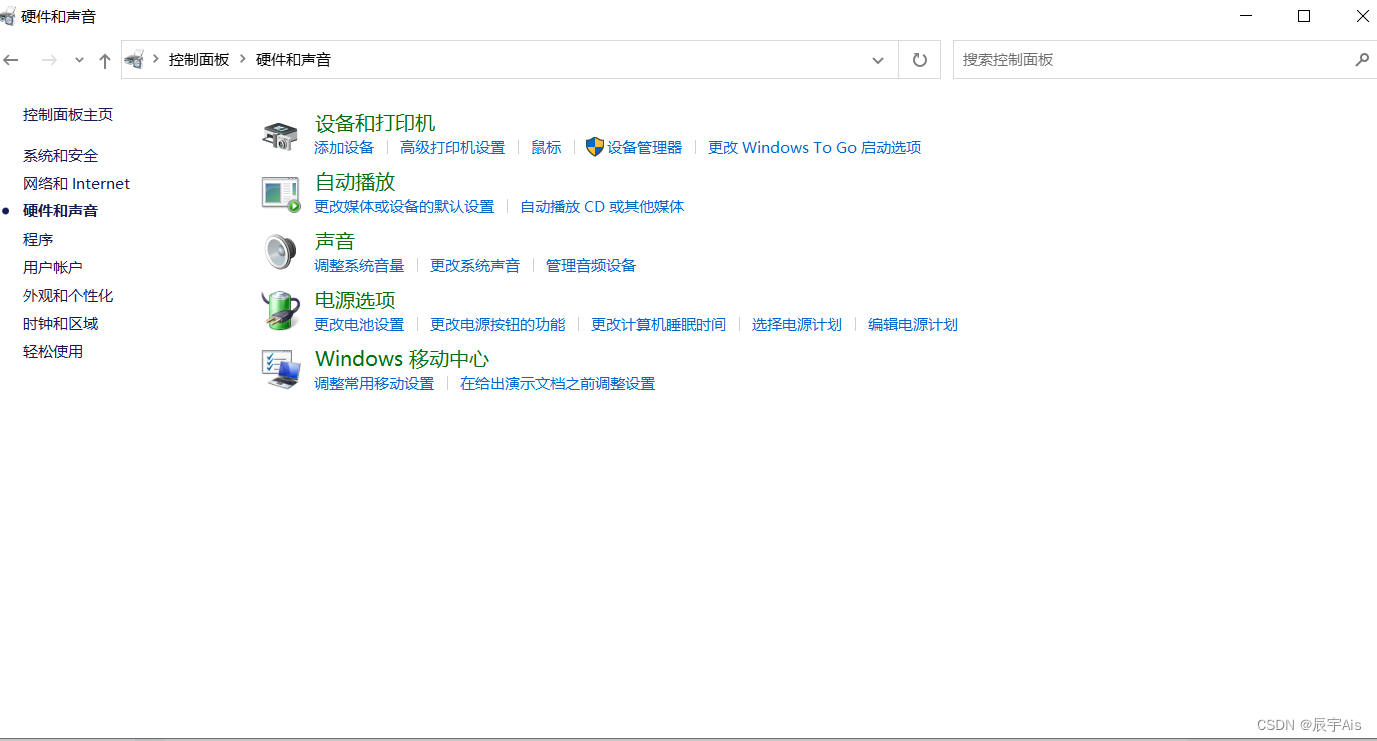This screenshot has width=1377, height=741.
Task: Click the Power Options battery icon
Action: point(280,311)
